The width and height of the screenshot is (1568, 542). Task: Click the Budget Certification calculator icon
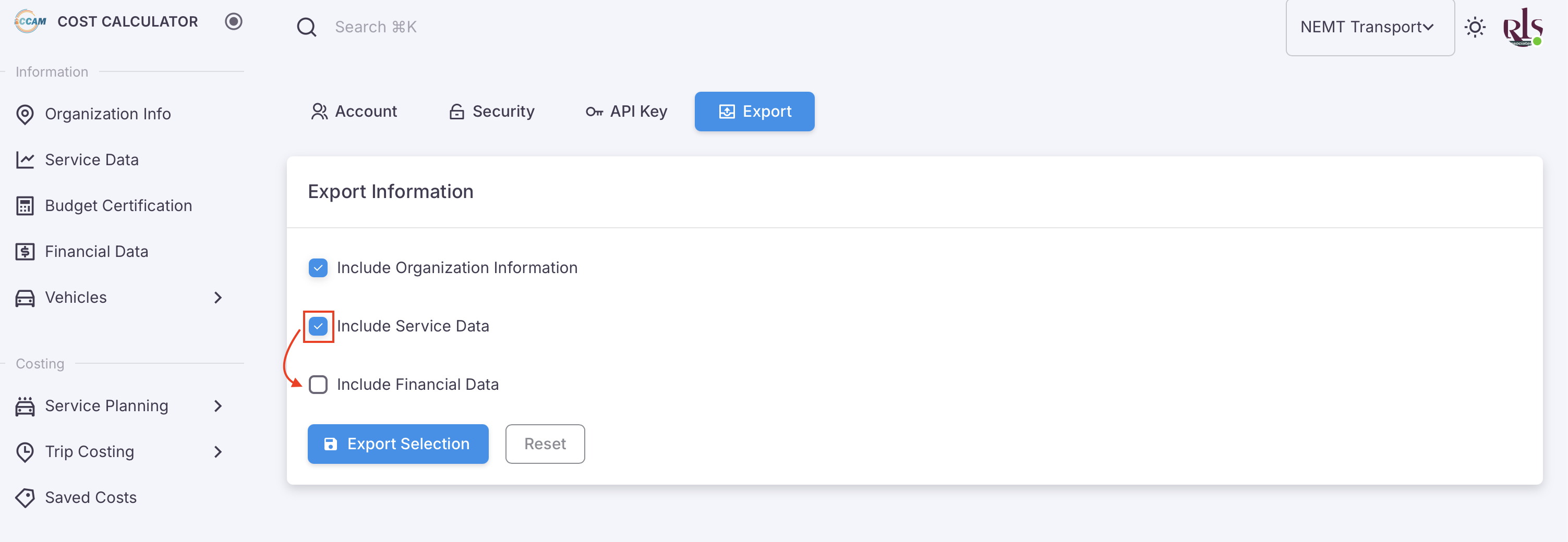(x=25, y=206)
